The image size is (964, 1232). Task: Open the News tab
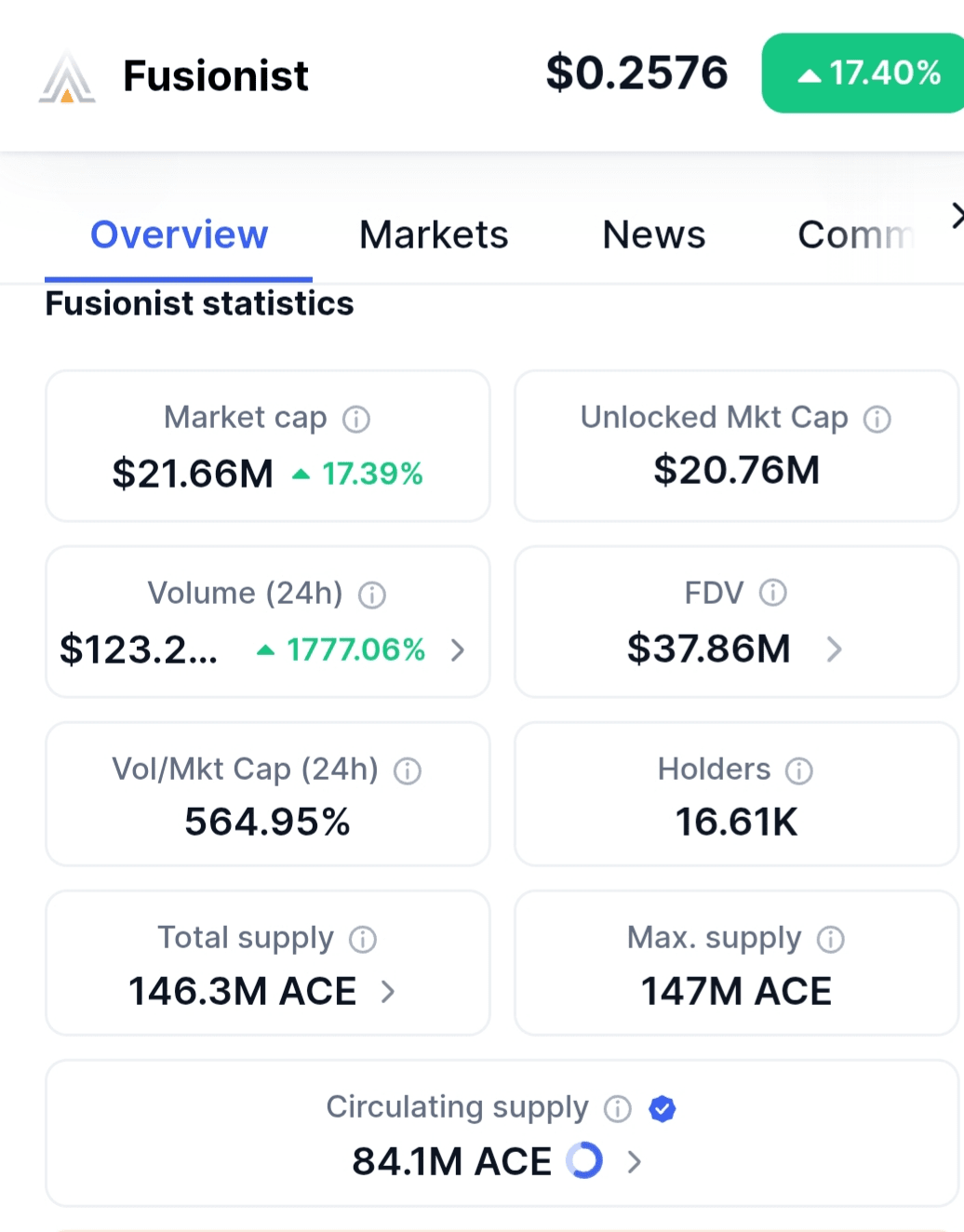[654, 235]
